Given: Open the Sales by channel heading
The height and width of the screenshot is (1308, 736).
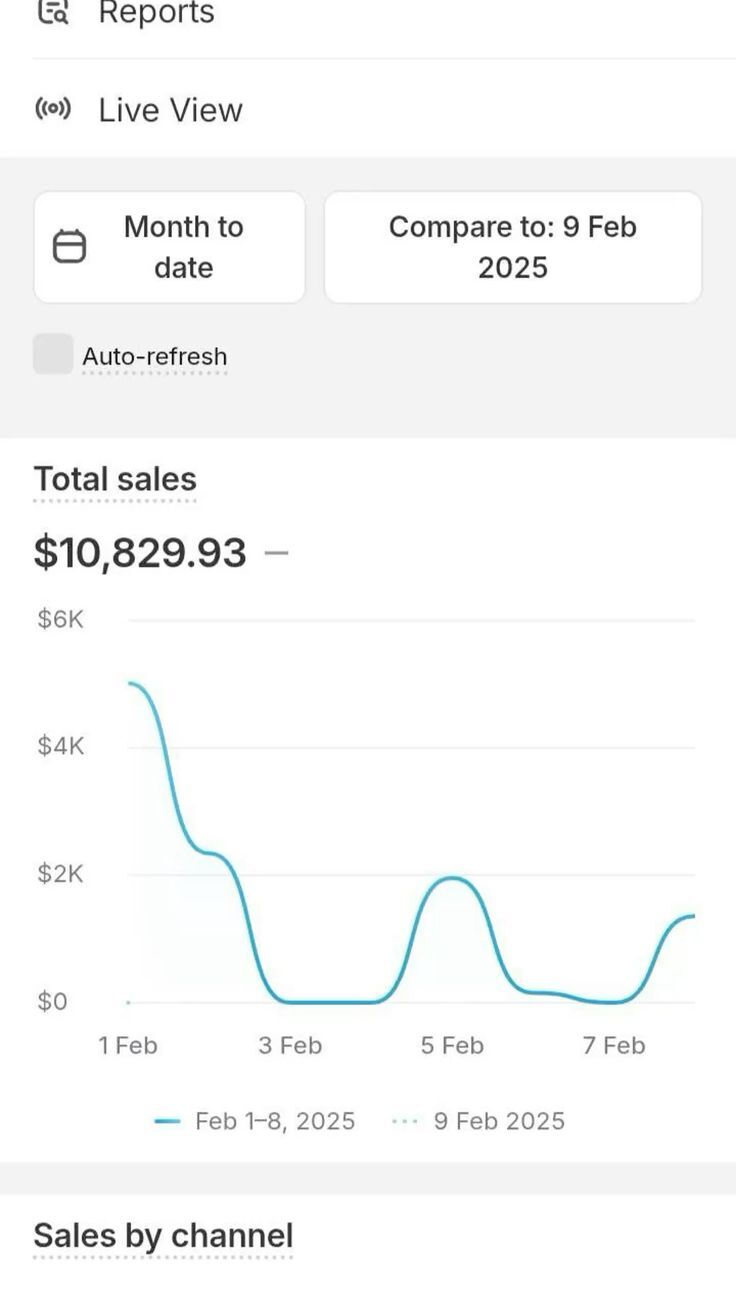Looking at the screenshot, I should pos(163,1236).
